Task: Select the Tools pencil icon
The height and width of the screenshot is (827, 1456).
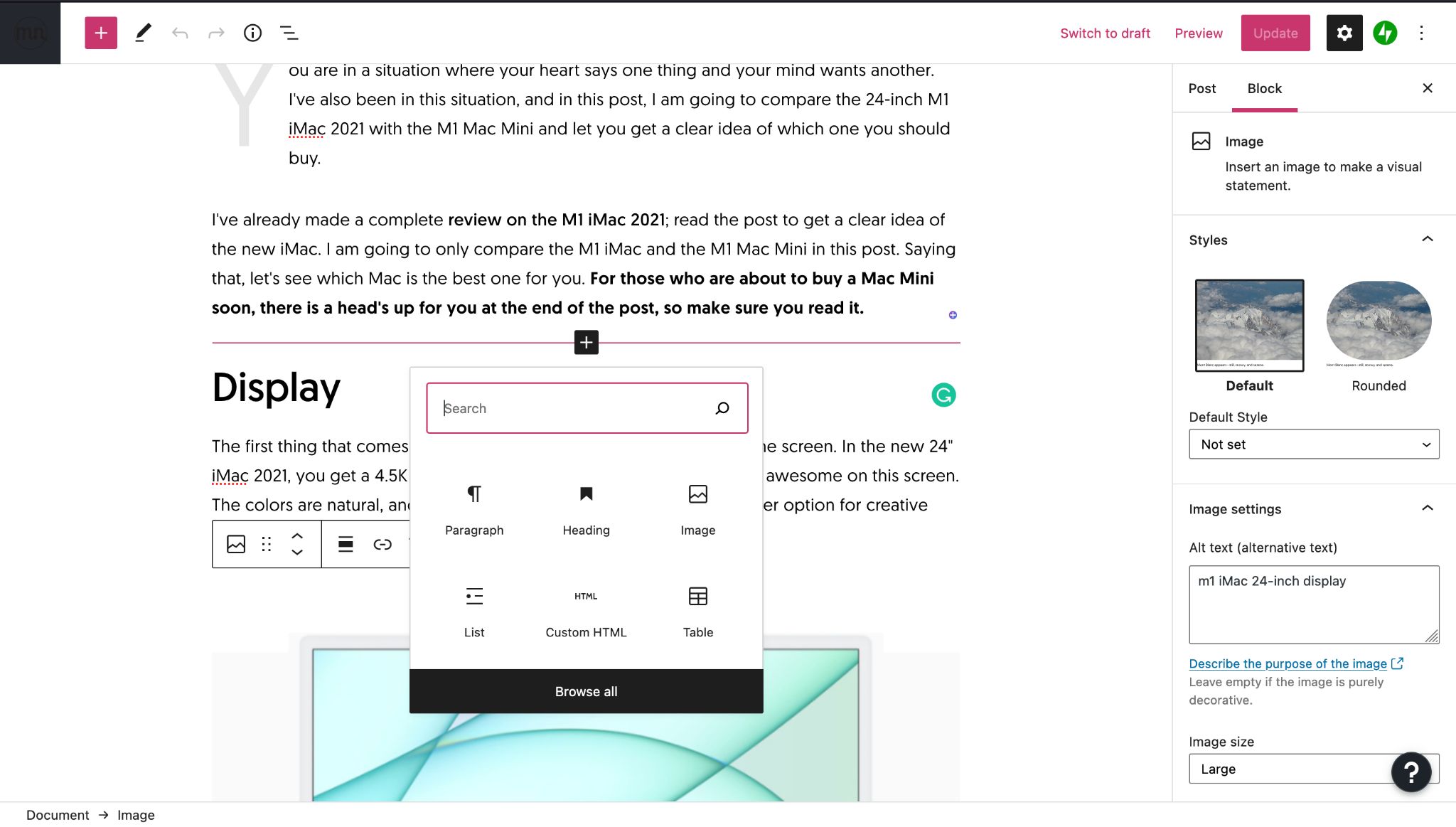Action: coord(143,33)
